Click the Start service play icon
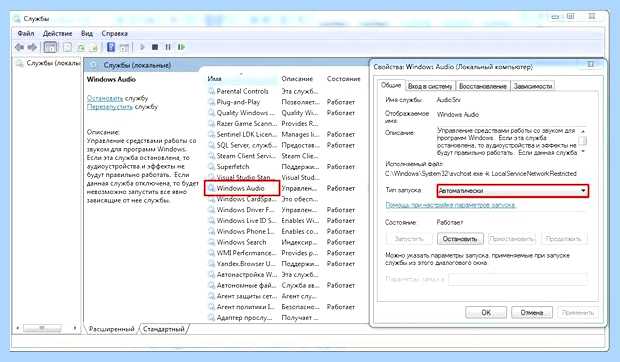620x362 pixels. [142, 47]
